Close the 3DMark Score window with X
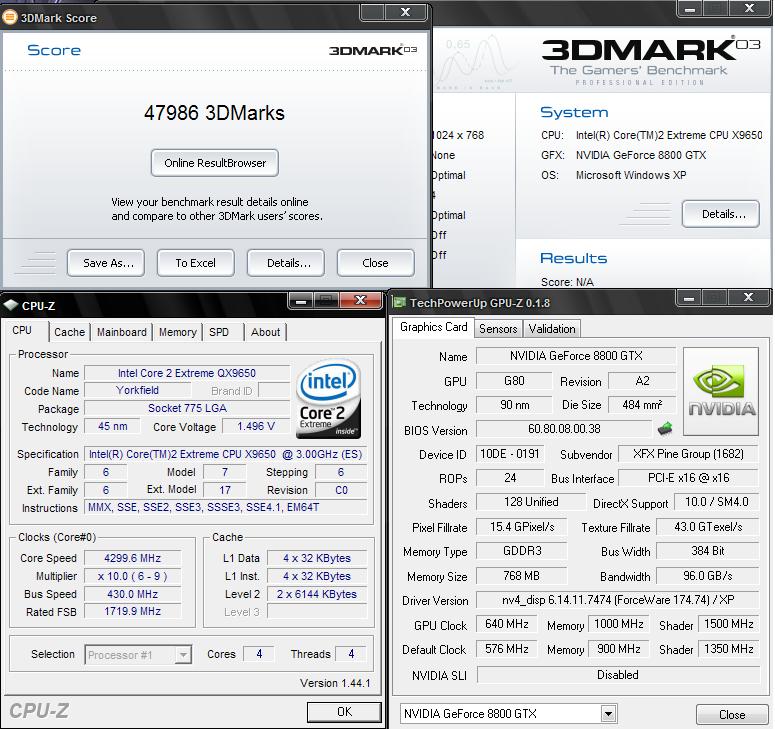Image resolution: width=775 pixels, height=729 pixels. coord(405,12)
